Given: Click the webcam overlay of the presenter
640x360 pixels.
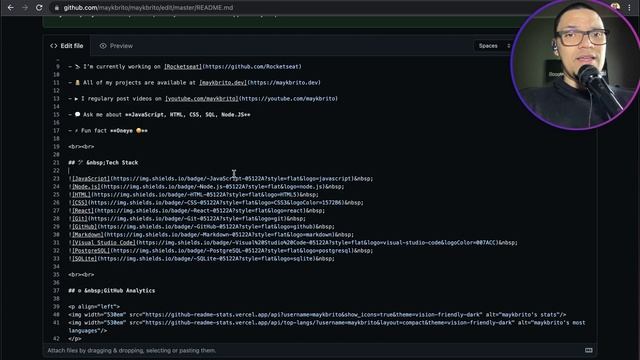Looking at the screenshot, I should (575, 64).
